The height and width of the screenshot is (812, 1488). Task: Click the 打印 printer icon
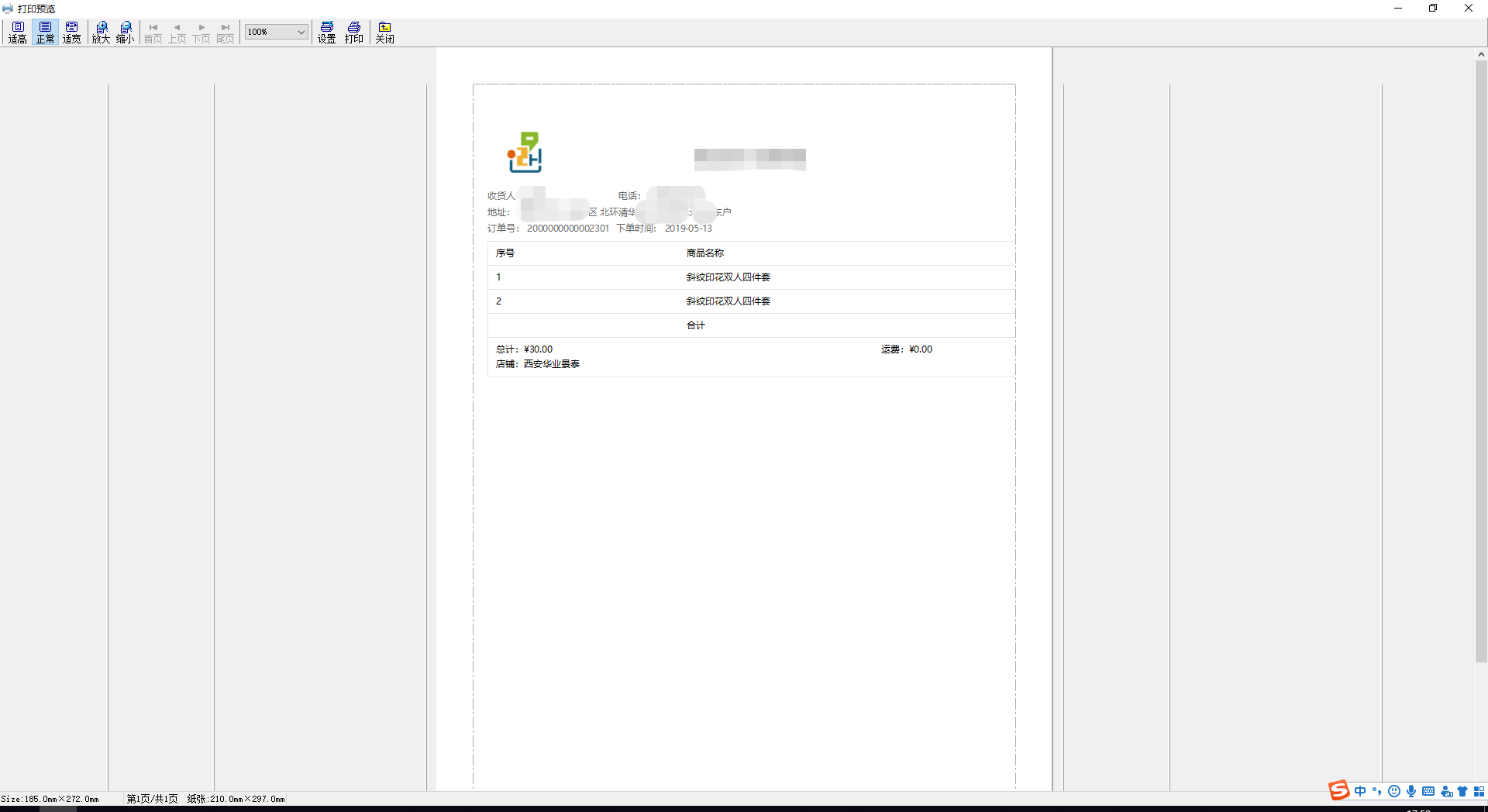tap(353, 32)
